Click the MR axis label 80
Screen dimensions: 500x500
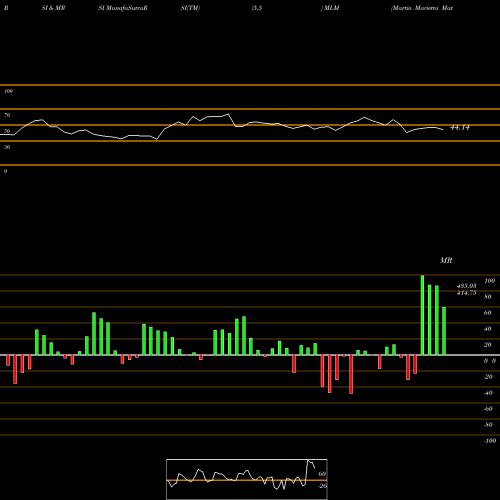point(488,297)
